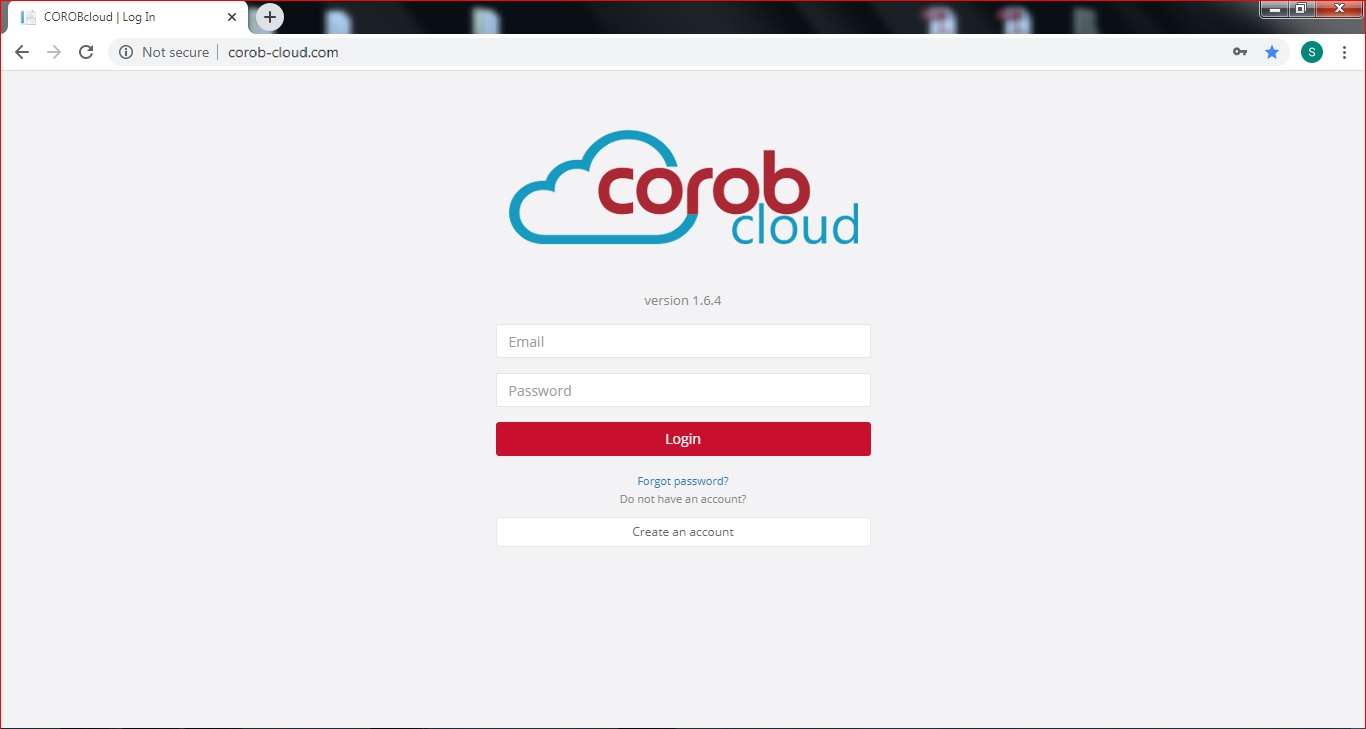
Task: Open a new tab with the plus button
Action: click(x=270, y=17)
